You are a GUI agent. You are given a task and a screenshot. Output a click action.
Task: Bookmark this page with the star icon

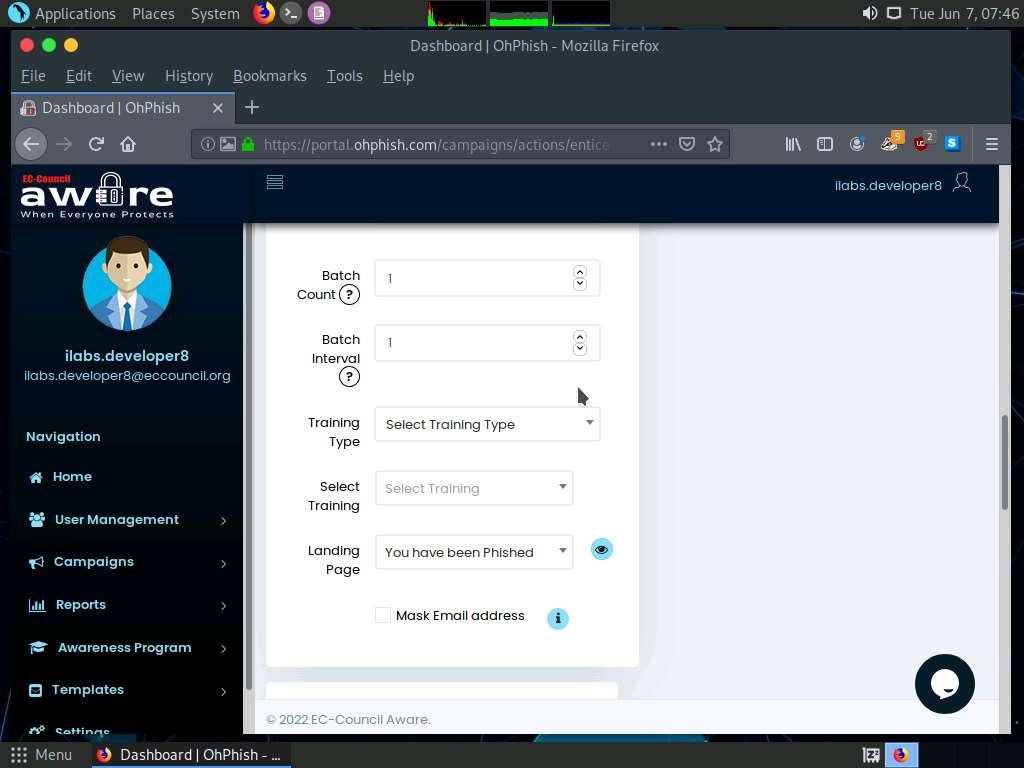pos(715,144)
